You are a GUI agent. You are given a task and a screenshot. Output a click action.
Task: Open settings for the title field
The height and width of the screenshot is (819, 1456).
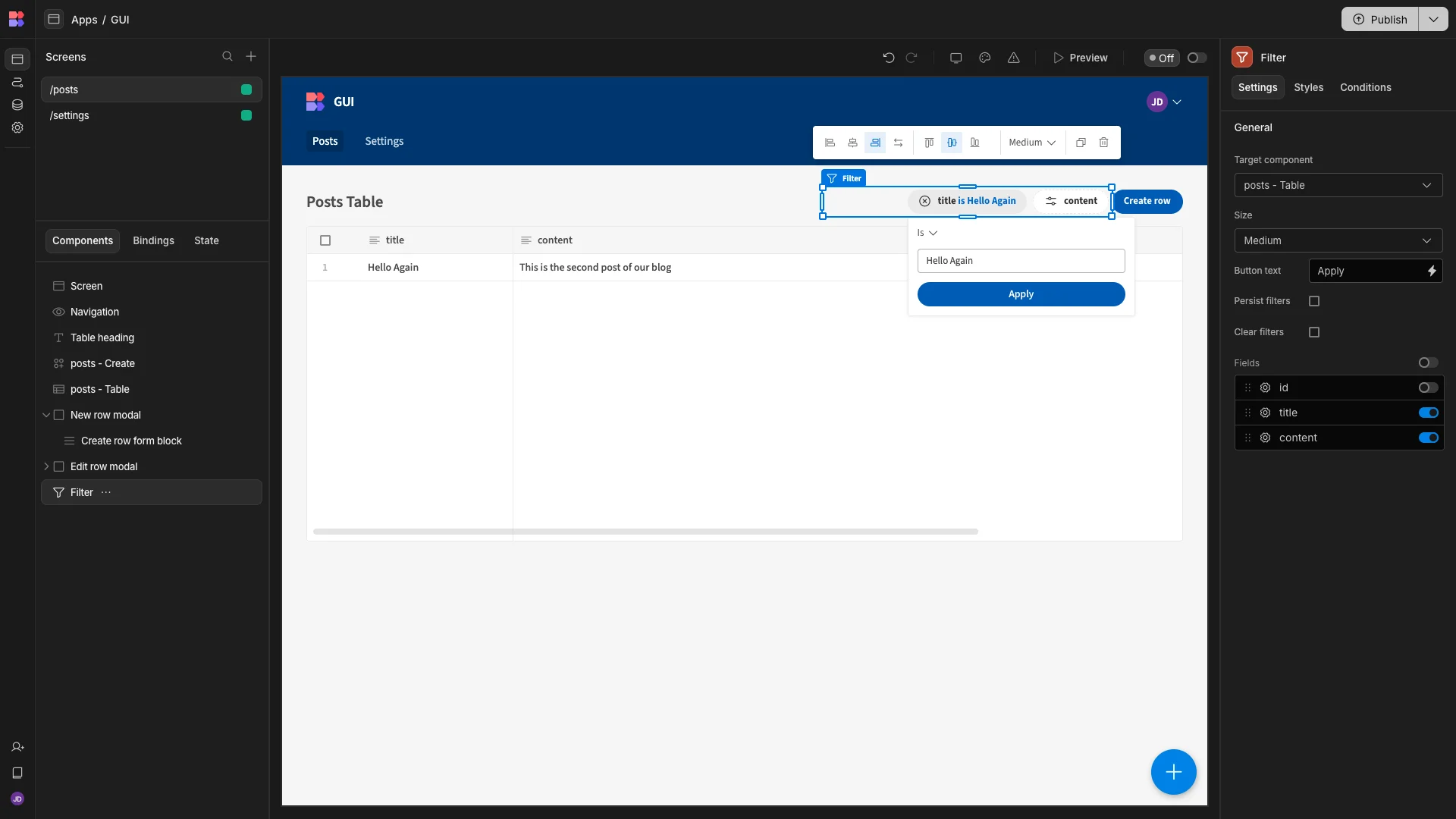1265,413
